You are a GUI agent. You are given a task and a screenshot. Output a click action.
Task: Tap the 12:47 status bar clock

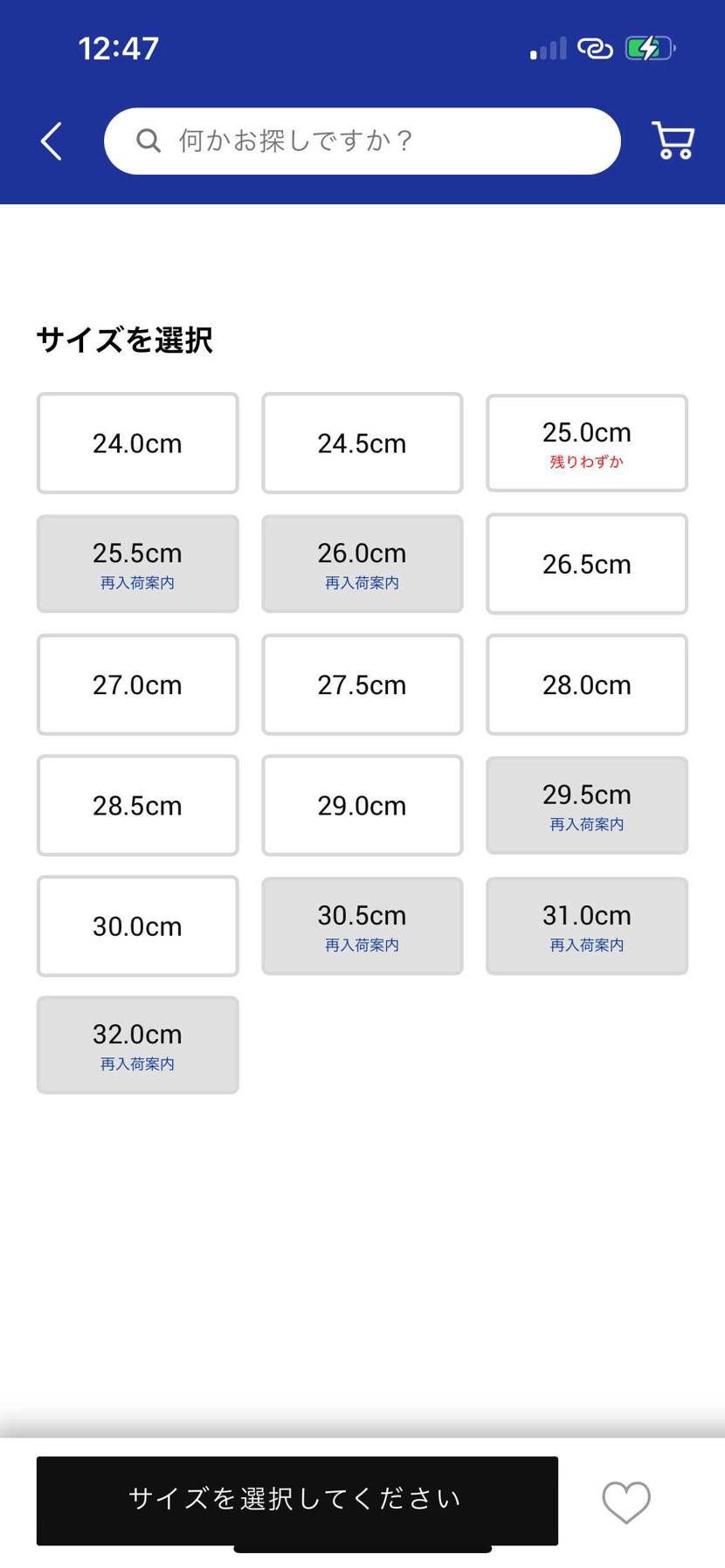pyautogui.click(x=119, y=48)
